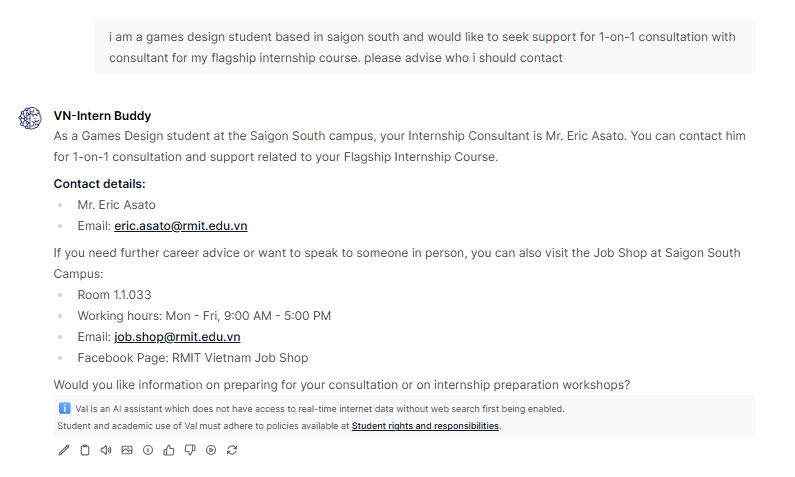Open Student rights and responsibilities link
Image resolution: width=795 pixels, height=477 pixels.
pos(425,426)
